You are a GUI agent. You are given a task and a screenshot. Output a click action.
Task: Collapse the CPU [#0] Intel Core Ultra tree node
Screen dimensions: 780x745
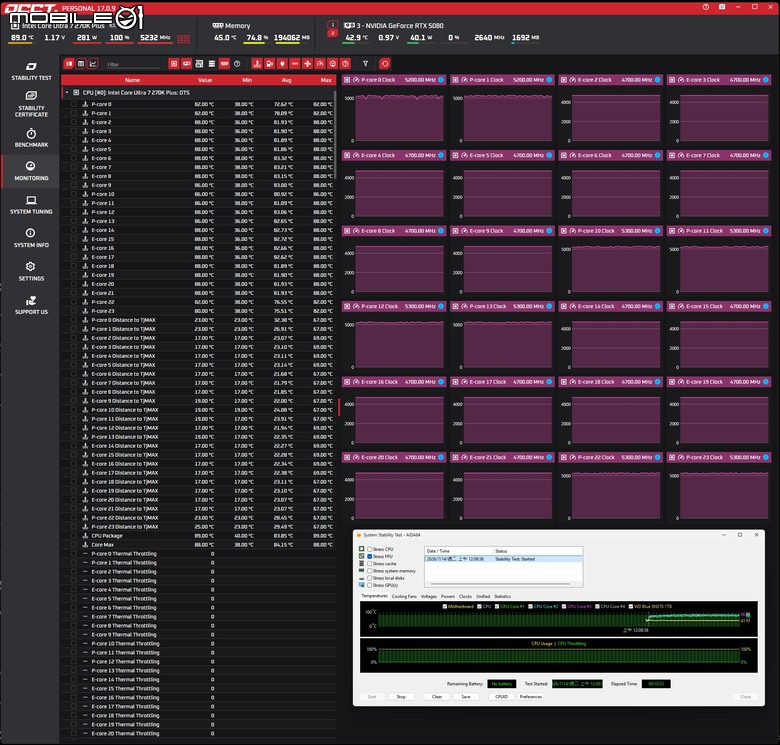pos(67,93)
